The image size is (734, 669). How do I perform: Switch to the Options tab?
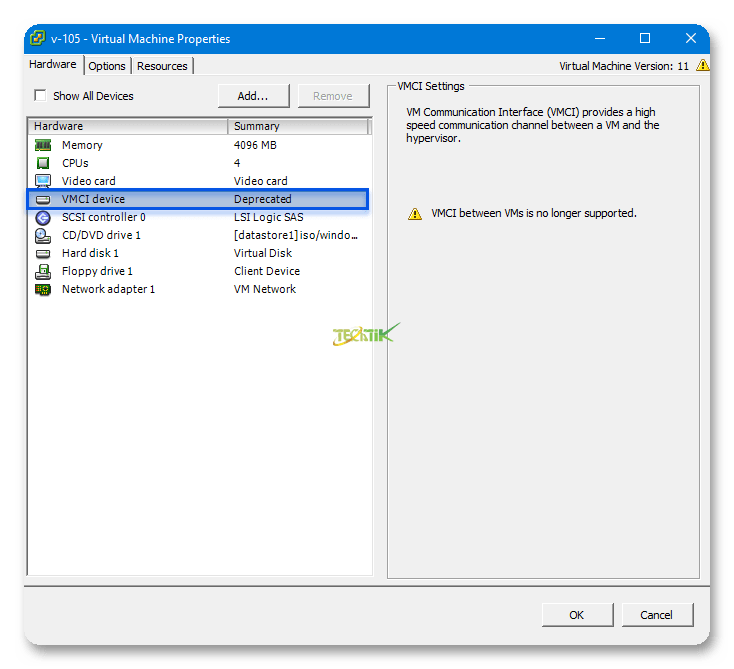[107, 66]
